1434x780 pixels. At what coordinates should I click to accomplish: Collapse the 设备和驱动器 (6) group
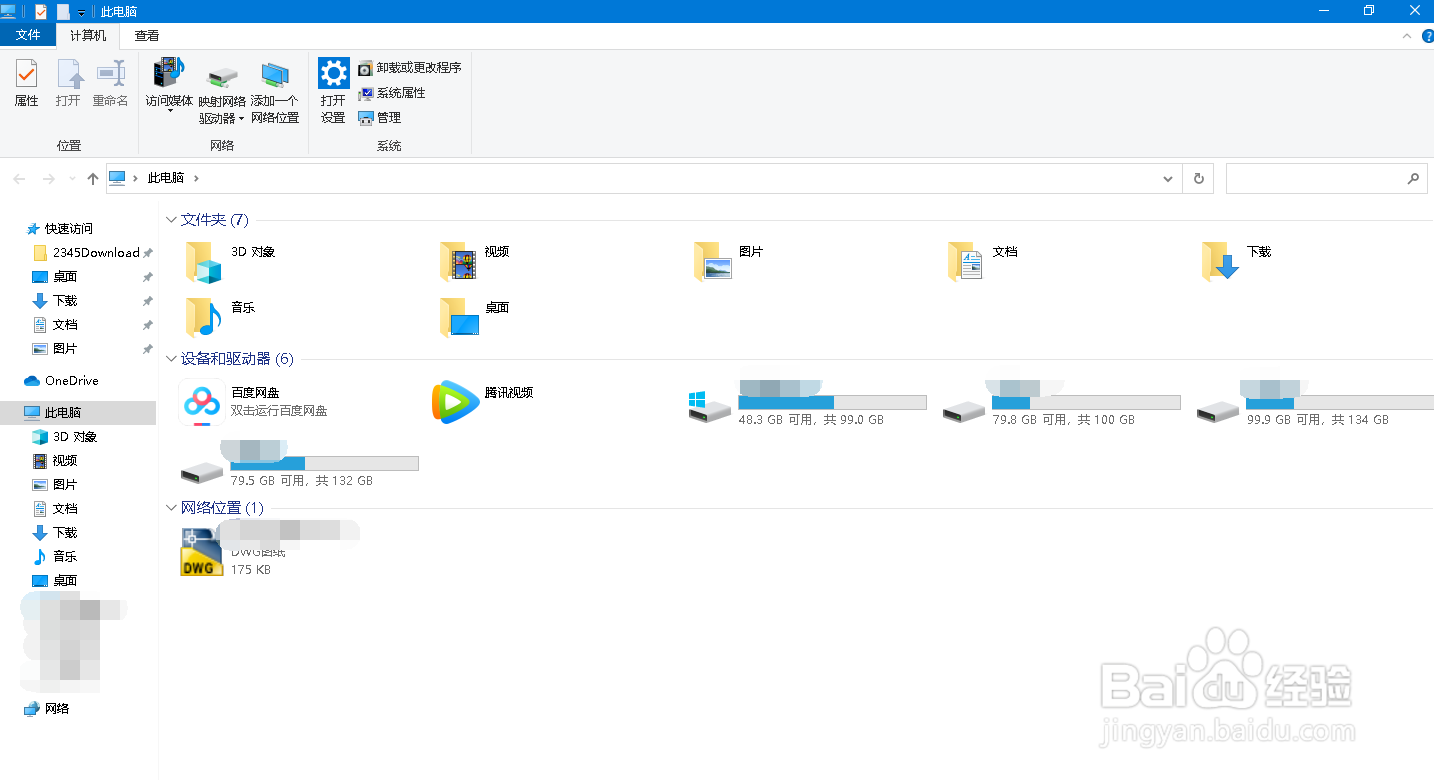[171, 359]
